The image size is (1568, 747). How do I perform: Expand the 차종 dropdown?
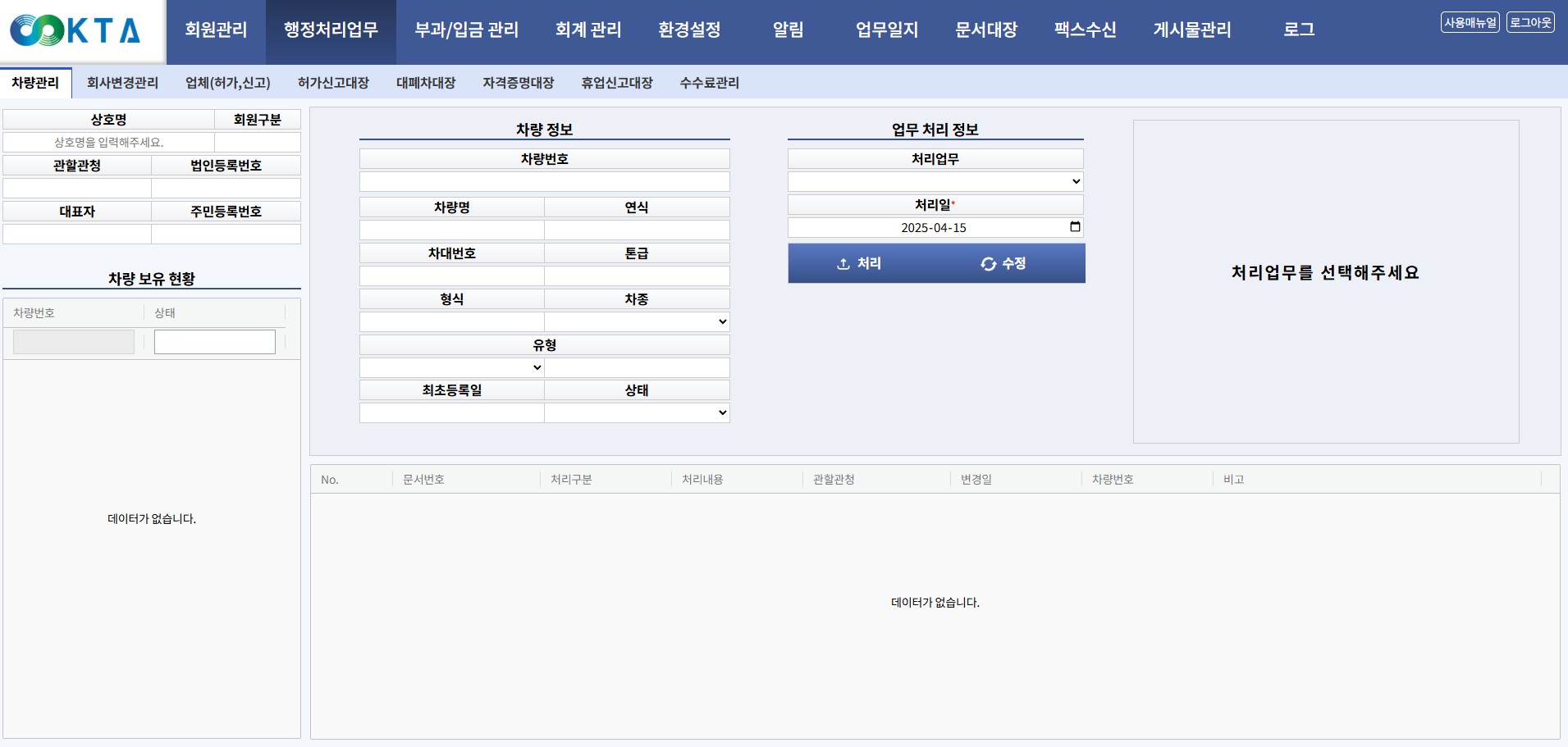pyautogui.click(x=637, y=321)
